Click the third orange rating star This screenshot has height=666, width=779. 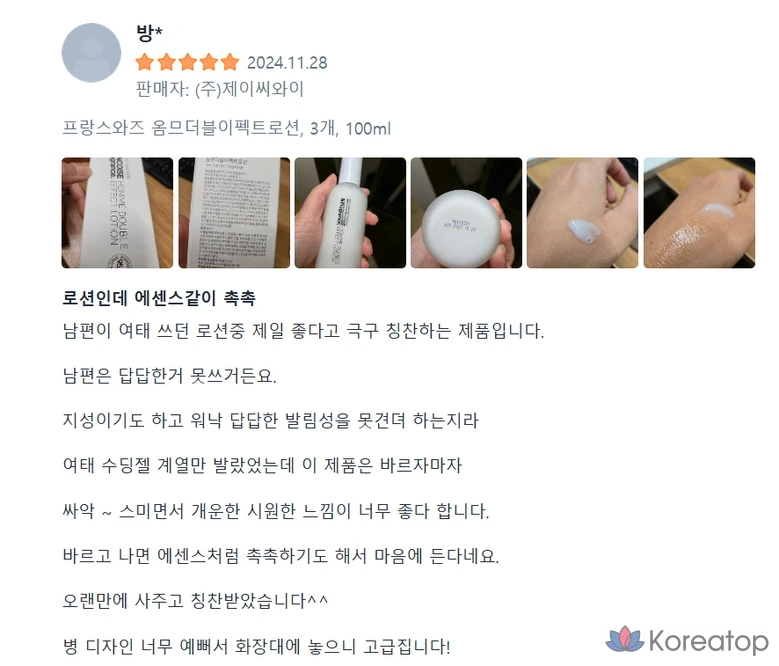(x=187, y=63)
